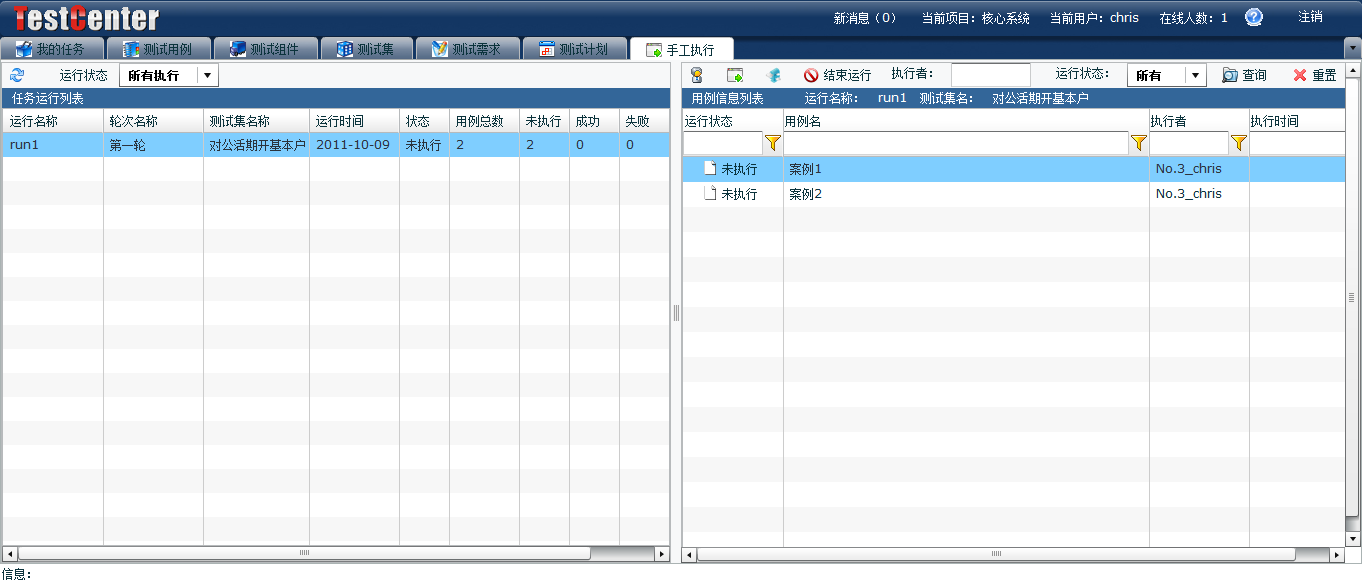This screenshot has width=1362, height=584.
Task: Click the blue sync icon in right toolbar
Action: tap(772, 75)
